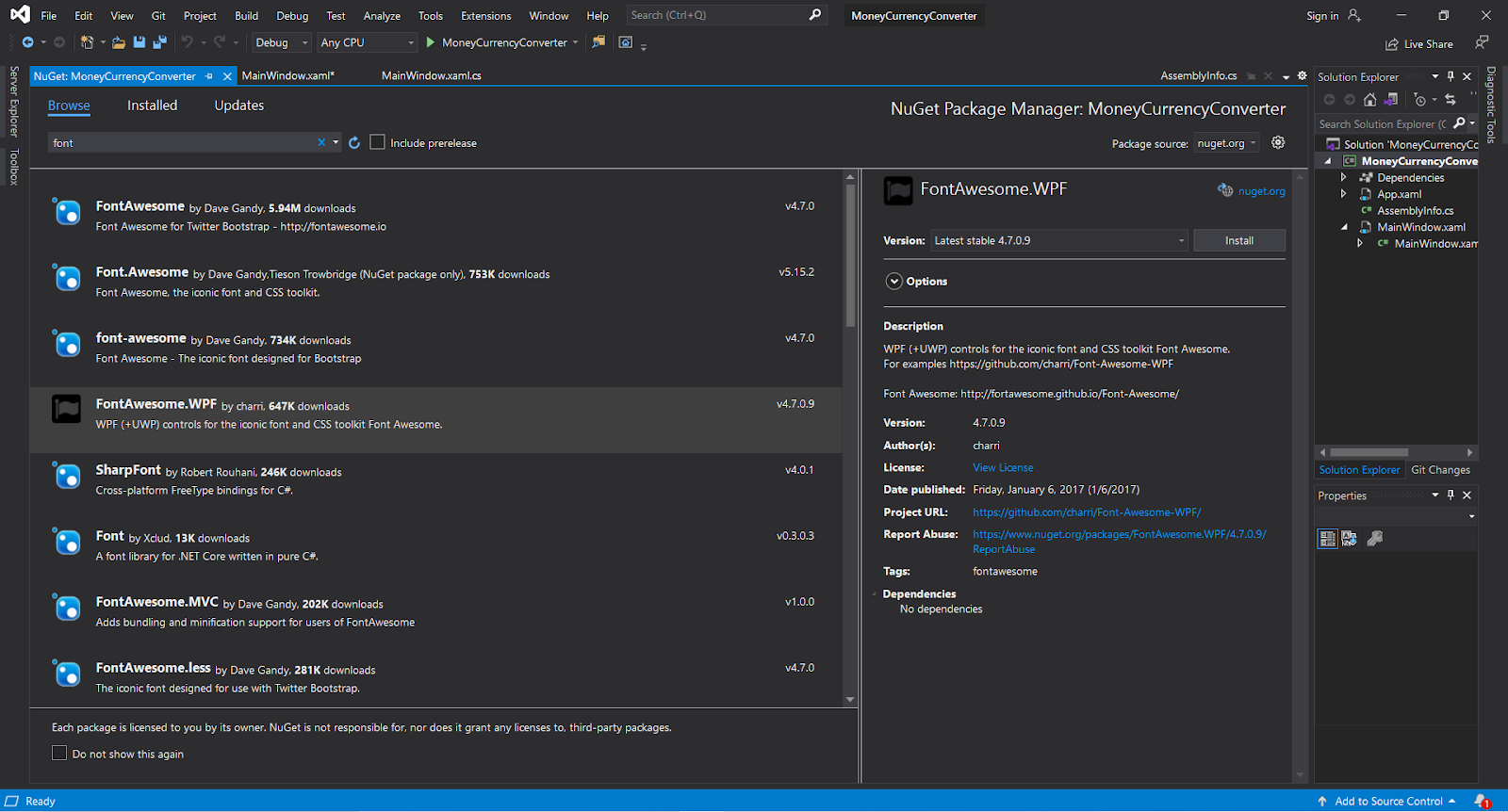The width and height of the screenshot is (1508, 812).
Task: Pin the Solution Explorer panel
Action: [x=1451, y=76]
